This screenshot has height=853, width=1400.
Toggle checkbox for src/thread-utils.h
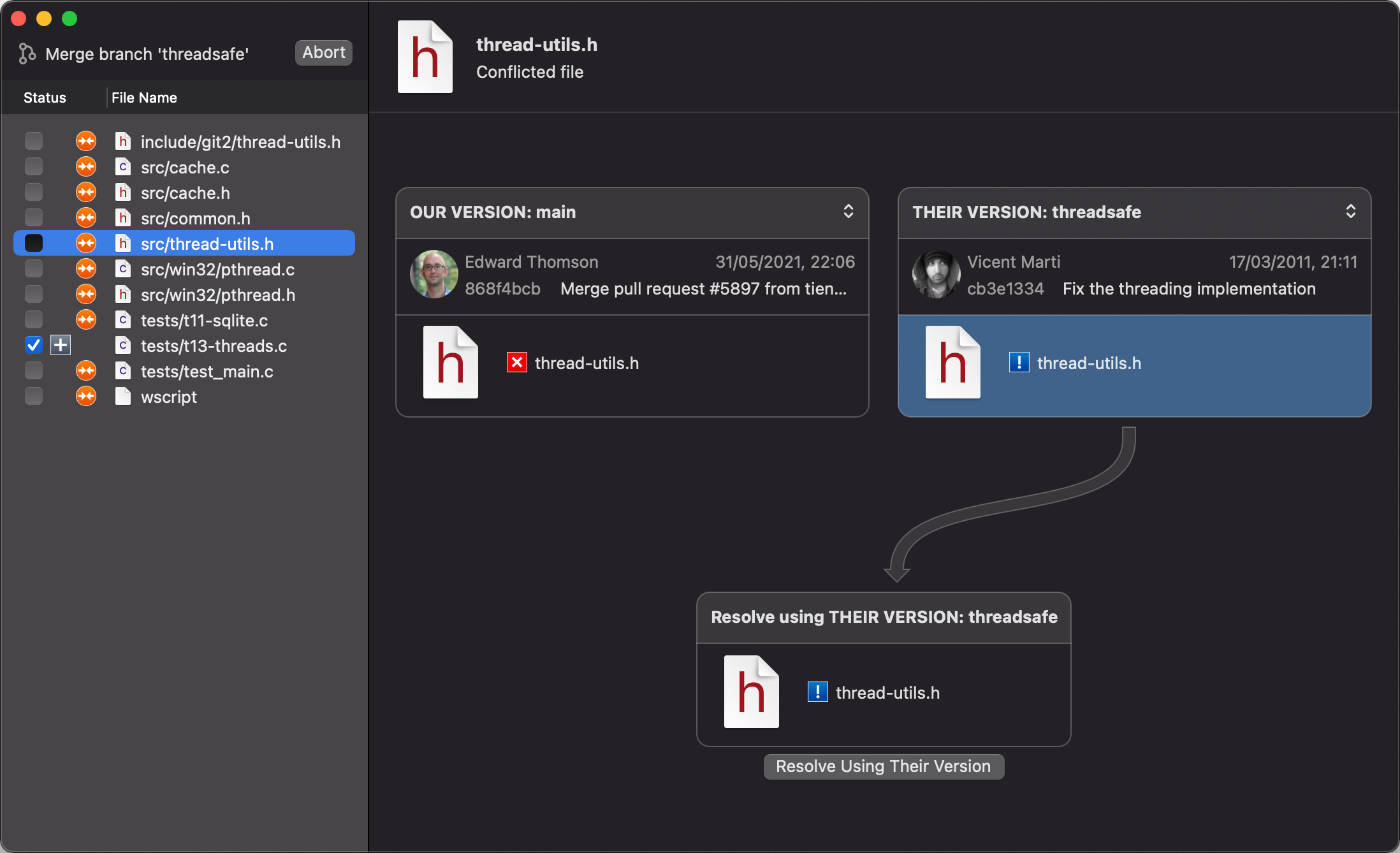pyautogui.click(x=34, y=243)
